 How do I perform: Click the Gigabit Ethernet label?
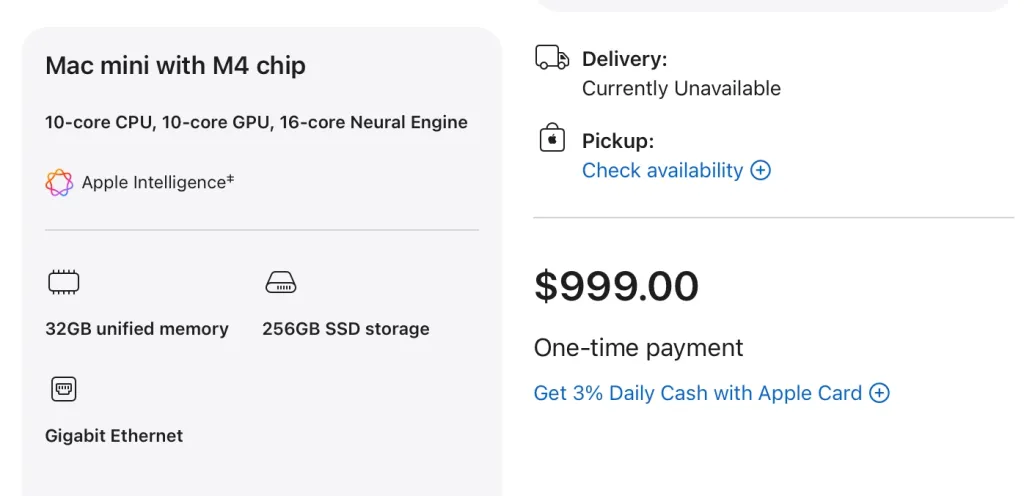pyautogui.click(x=114, y=436)
